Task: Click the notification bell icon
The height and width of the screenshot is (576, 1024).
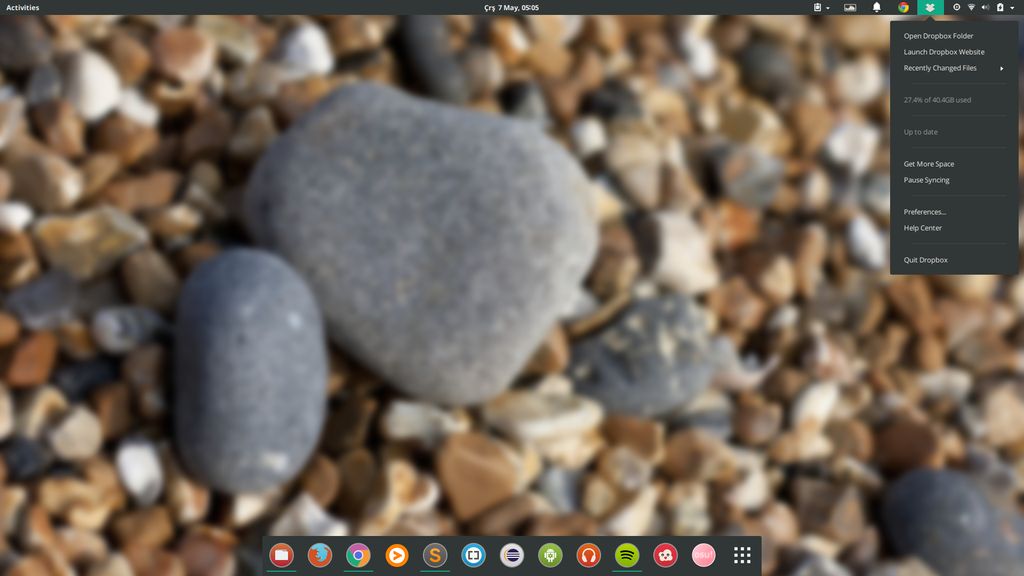Action: pyautogui.click(x=877, y=7)
